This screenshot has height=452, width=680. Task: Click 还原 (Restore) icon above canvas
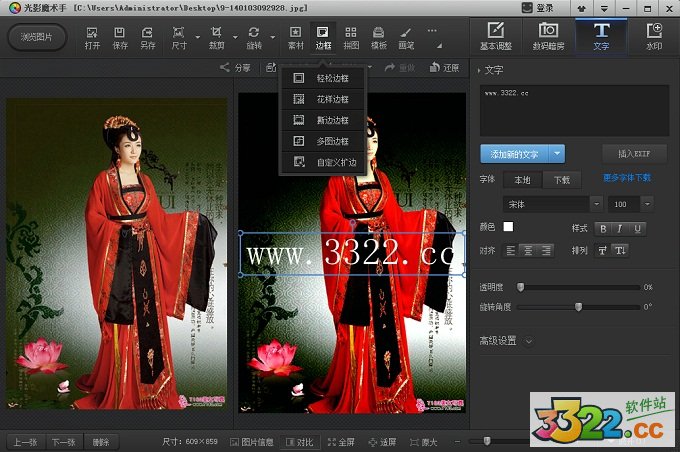[444, 68]
